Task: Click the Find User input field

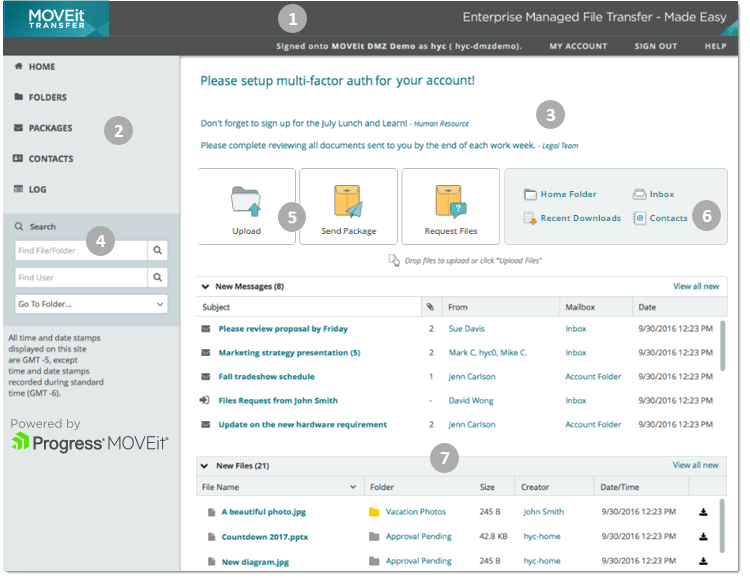Action: click(80, 277)
